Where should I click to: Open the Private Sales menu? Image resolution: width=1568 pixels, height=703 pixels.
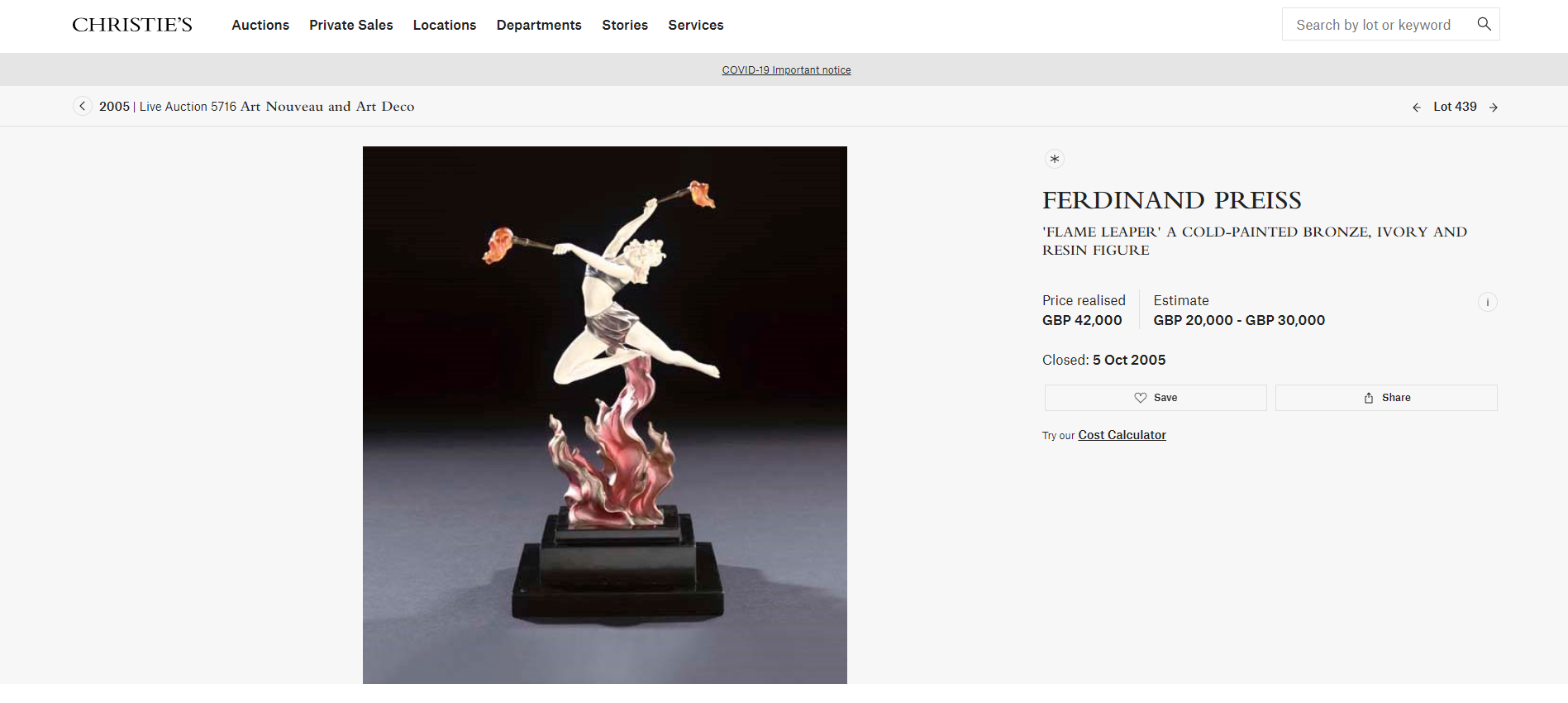351,25
